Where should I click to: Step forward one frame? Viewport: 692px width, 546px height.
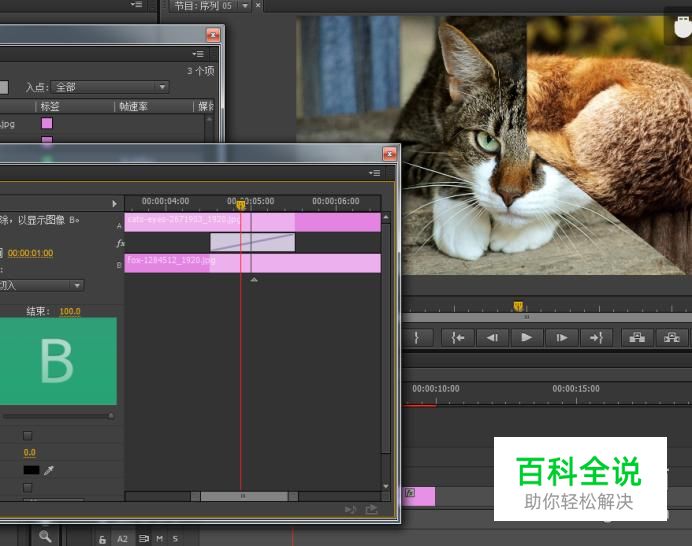[x=561, y=338]
